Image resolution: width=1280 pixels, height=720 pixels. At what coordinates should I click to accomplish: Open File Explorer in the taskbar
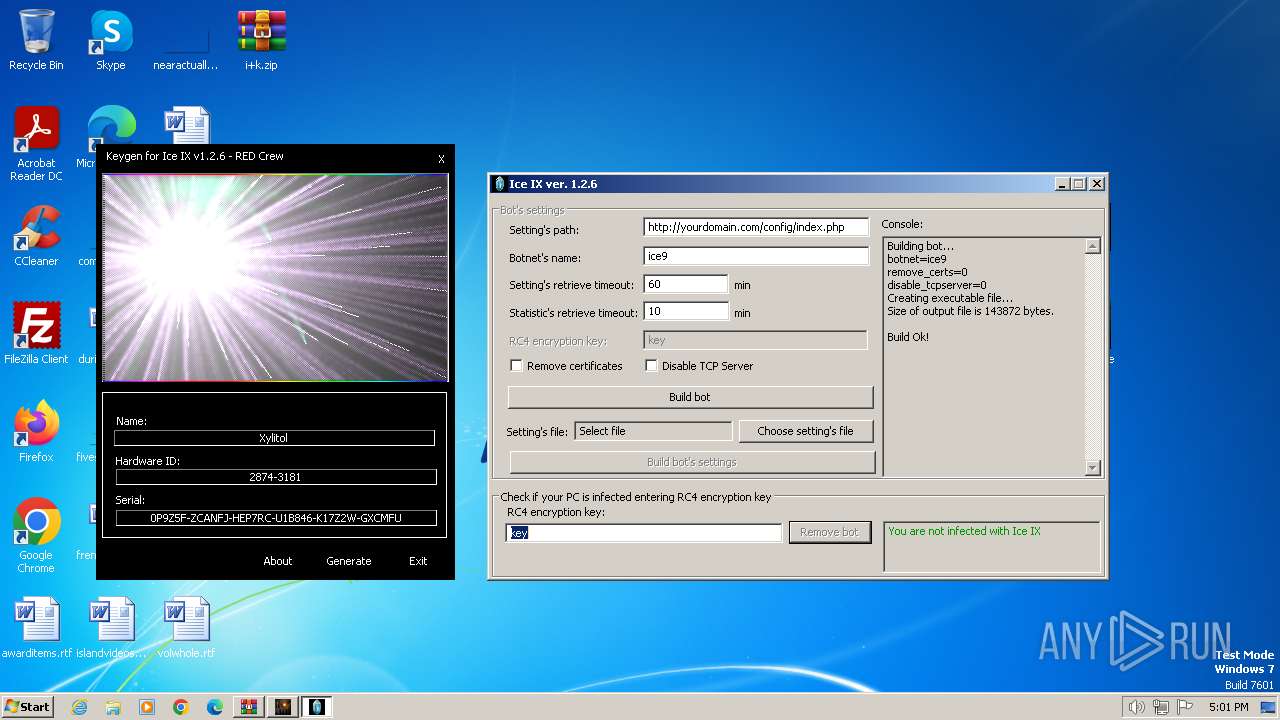(113, 707)
